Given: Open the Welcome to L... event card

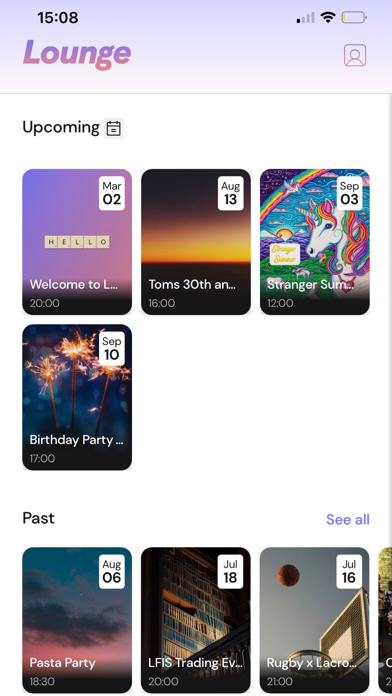Looking at the screenshot, I should pos(77,242).
